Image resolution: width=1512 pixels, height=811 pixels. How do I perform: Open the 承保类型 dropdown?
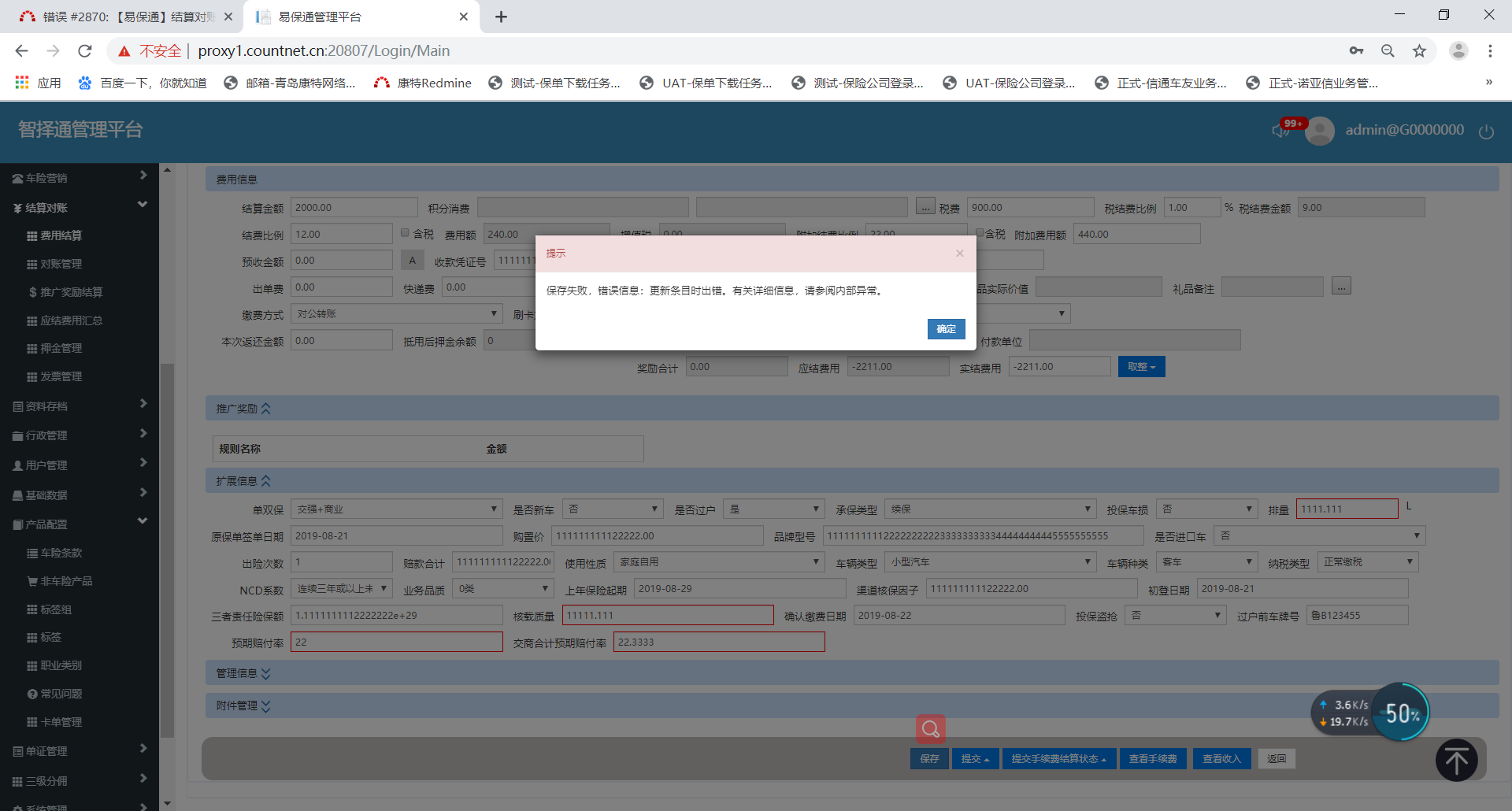(990, 509)
